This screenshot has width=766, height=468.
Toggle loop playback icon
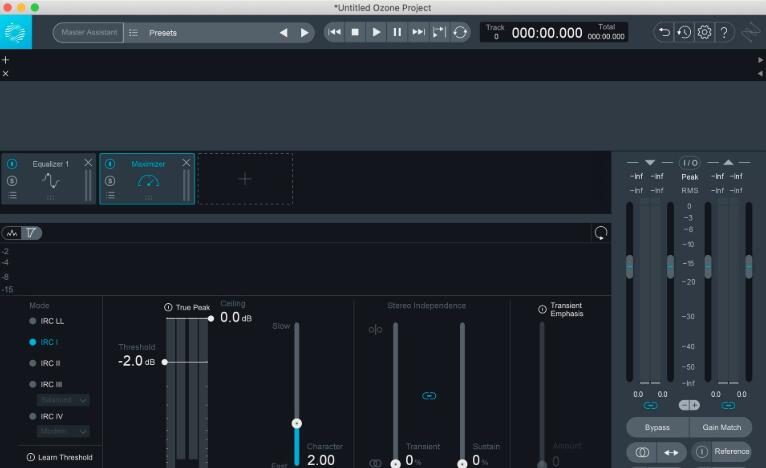460,32
